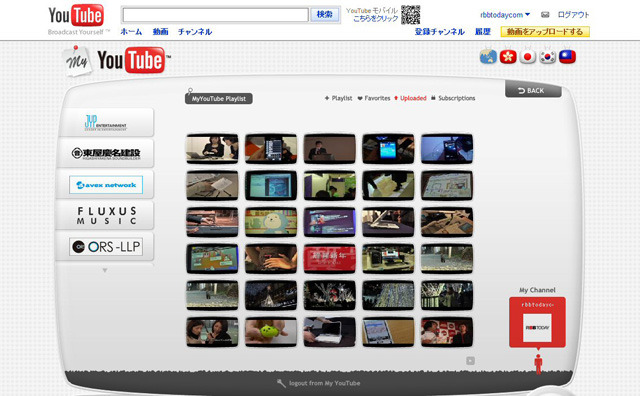Open 動画 in the navigation
Viewport: 640px width, 396px height.
(160, 32)
